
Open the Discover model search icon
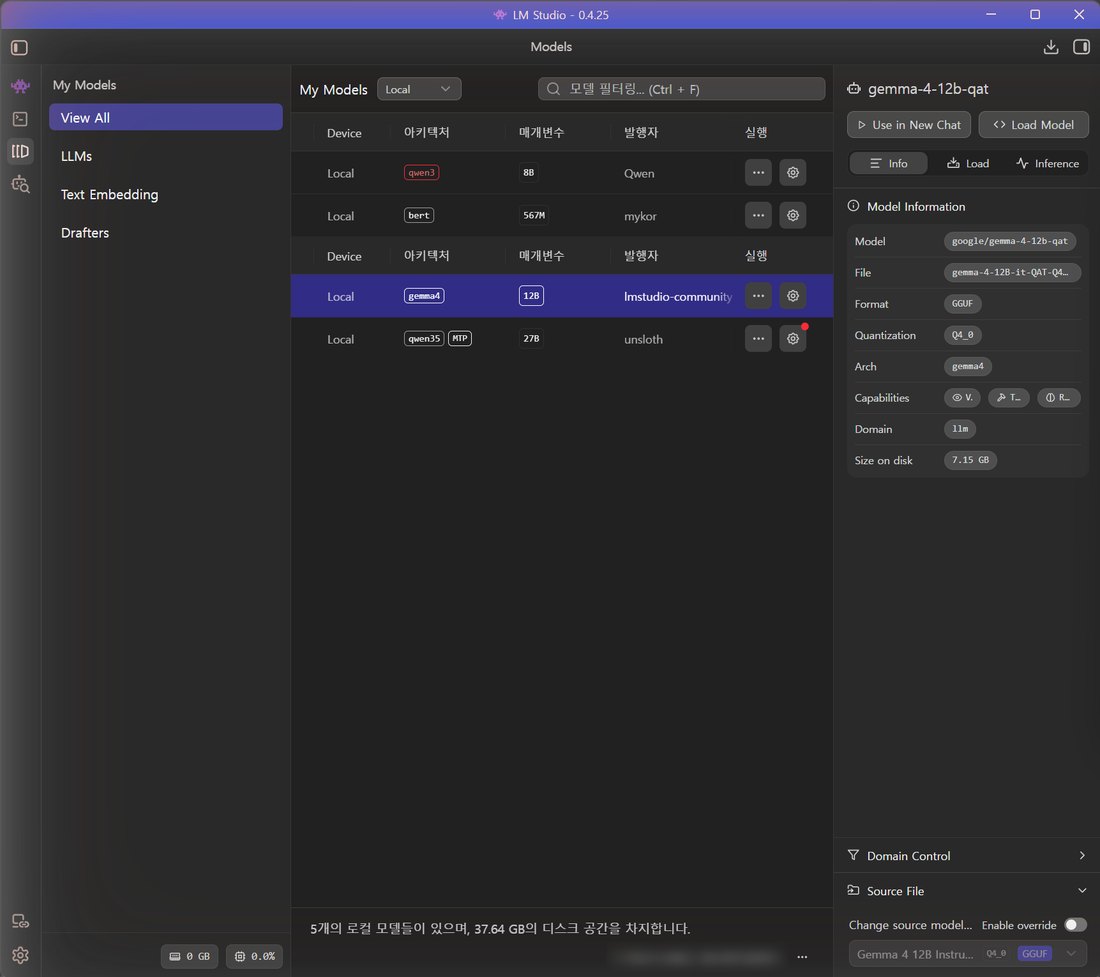coord(20,184)
